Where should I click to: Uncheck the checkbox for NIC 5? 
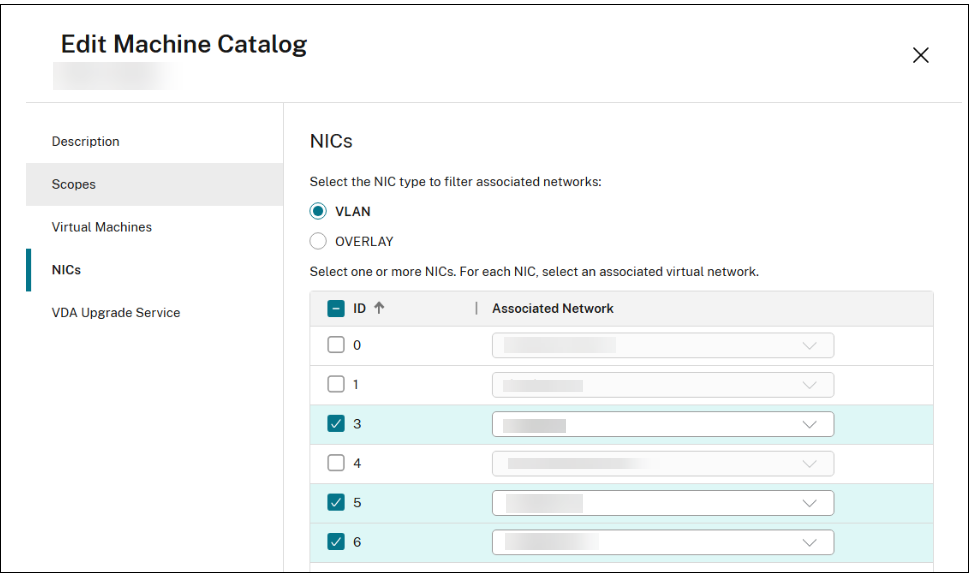[x=336, y=502]
